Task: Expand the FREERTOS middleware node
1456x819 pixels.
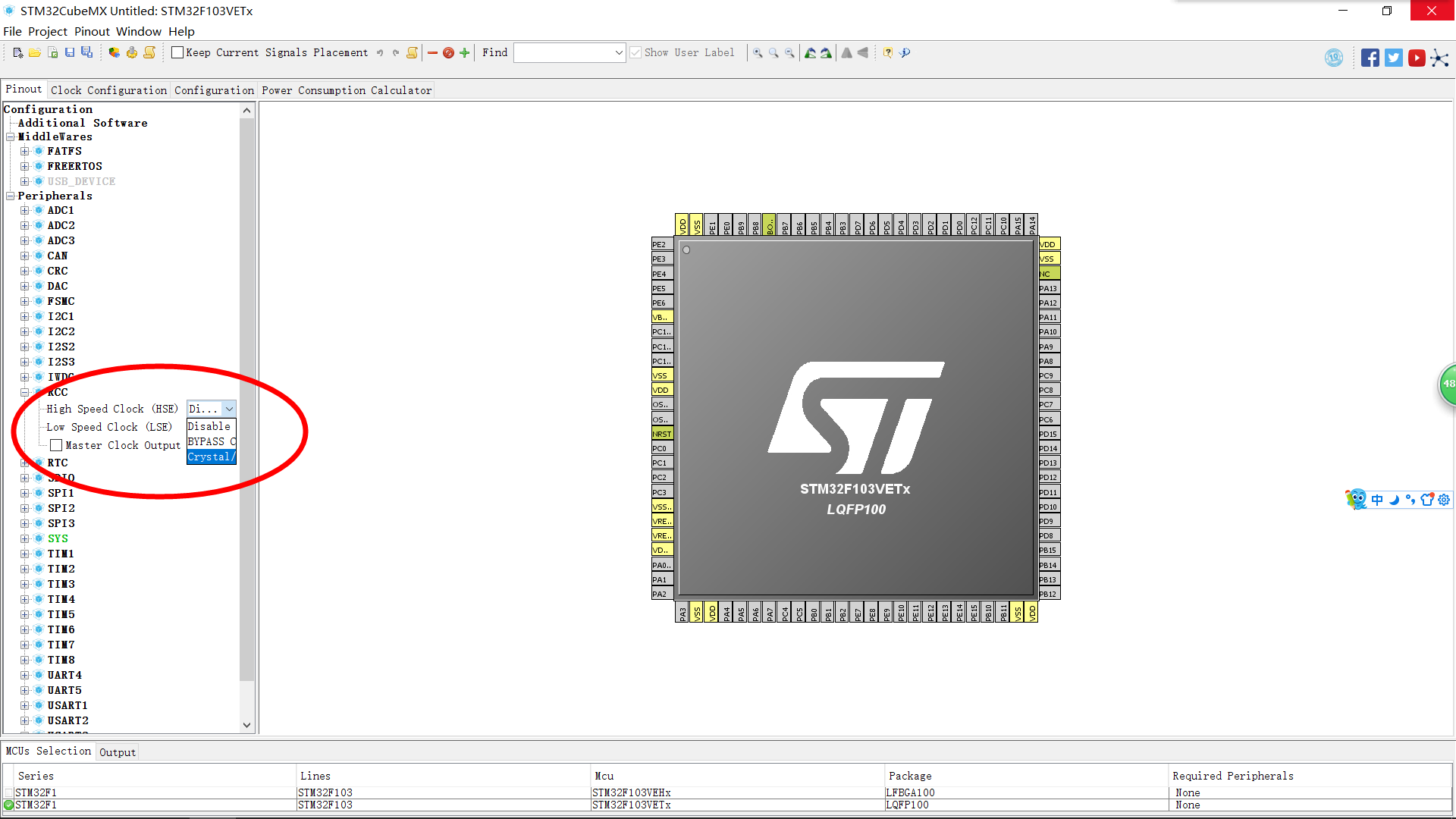Action: click(24, 167)
